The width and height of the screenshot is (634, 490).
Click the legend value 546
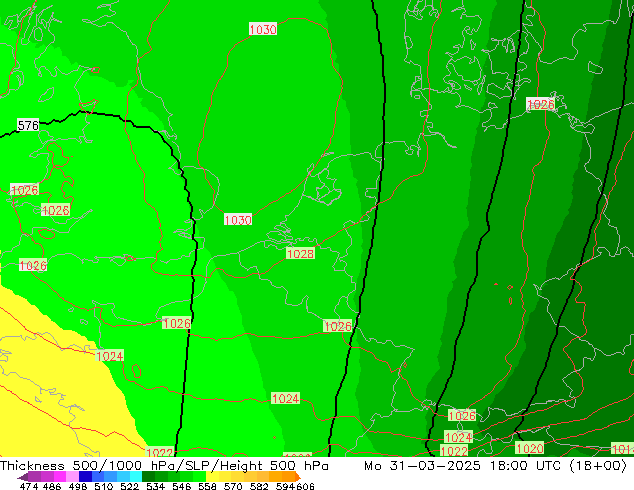click(181, 486)
